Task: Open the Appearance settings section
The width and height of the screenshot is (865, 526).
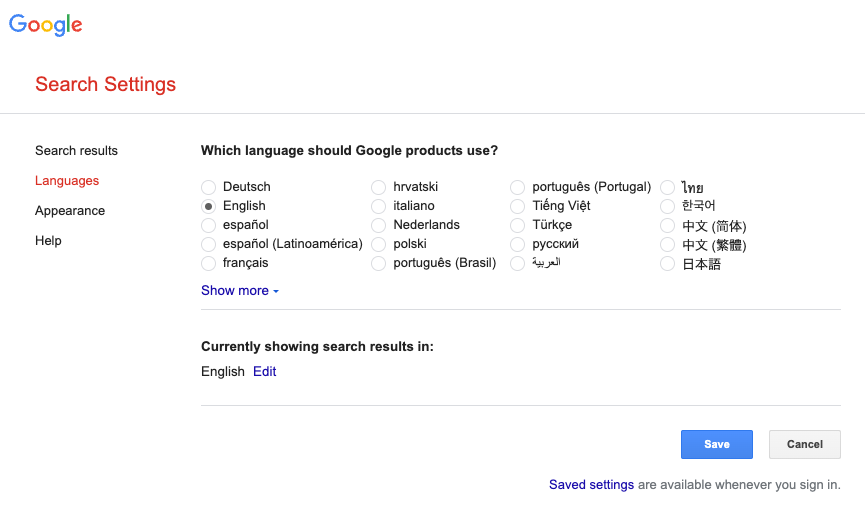Action: click(70, 210)
